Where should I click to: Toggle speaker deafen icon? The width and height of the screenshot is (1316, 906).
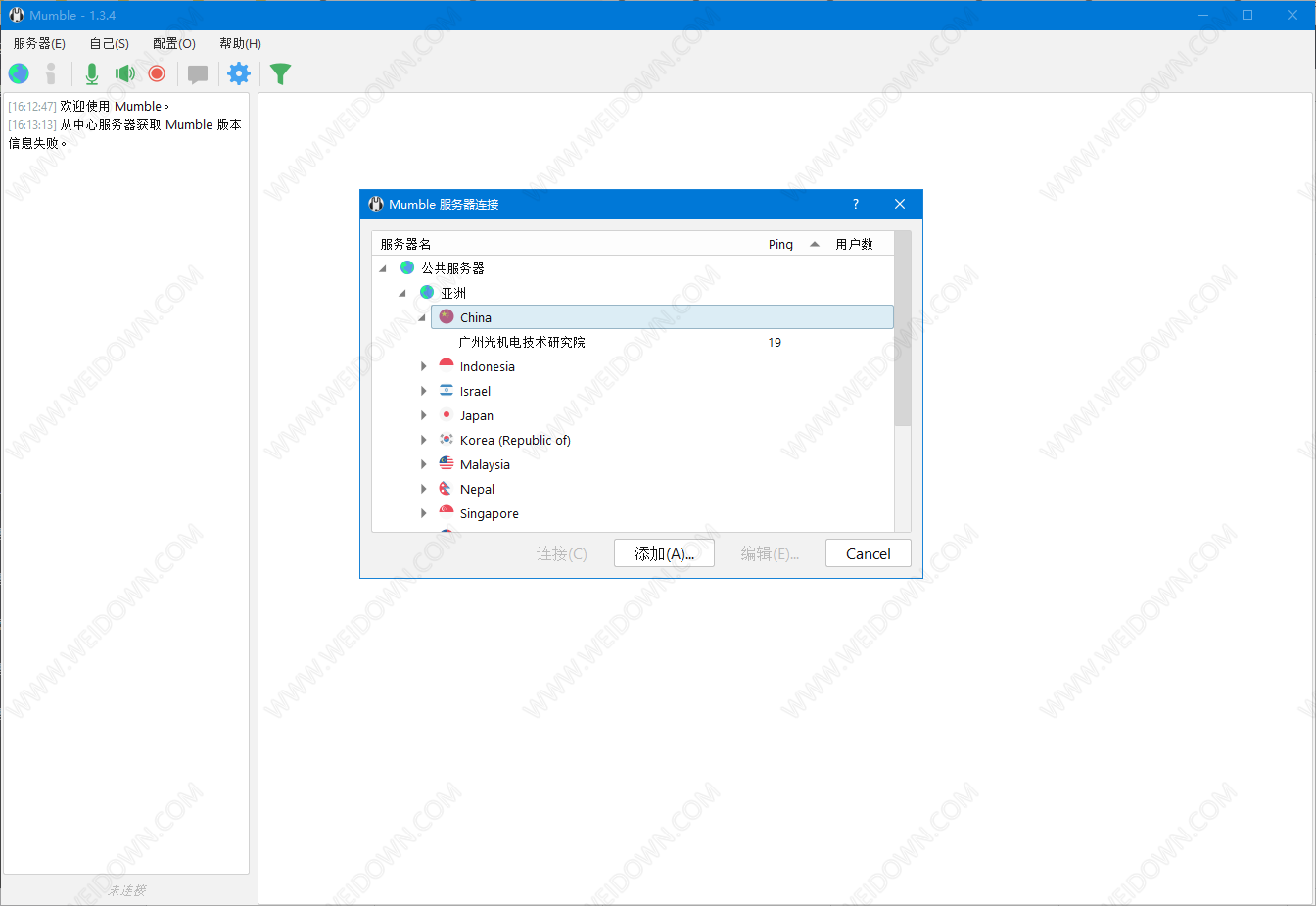124,73
